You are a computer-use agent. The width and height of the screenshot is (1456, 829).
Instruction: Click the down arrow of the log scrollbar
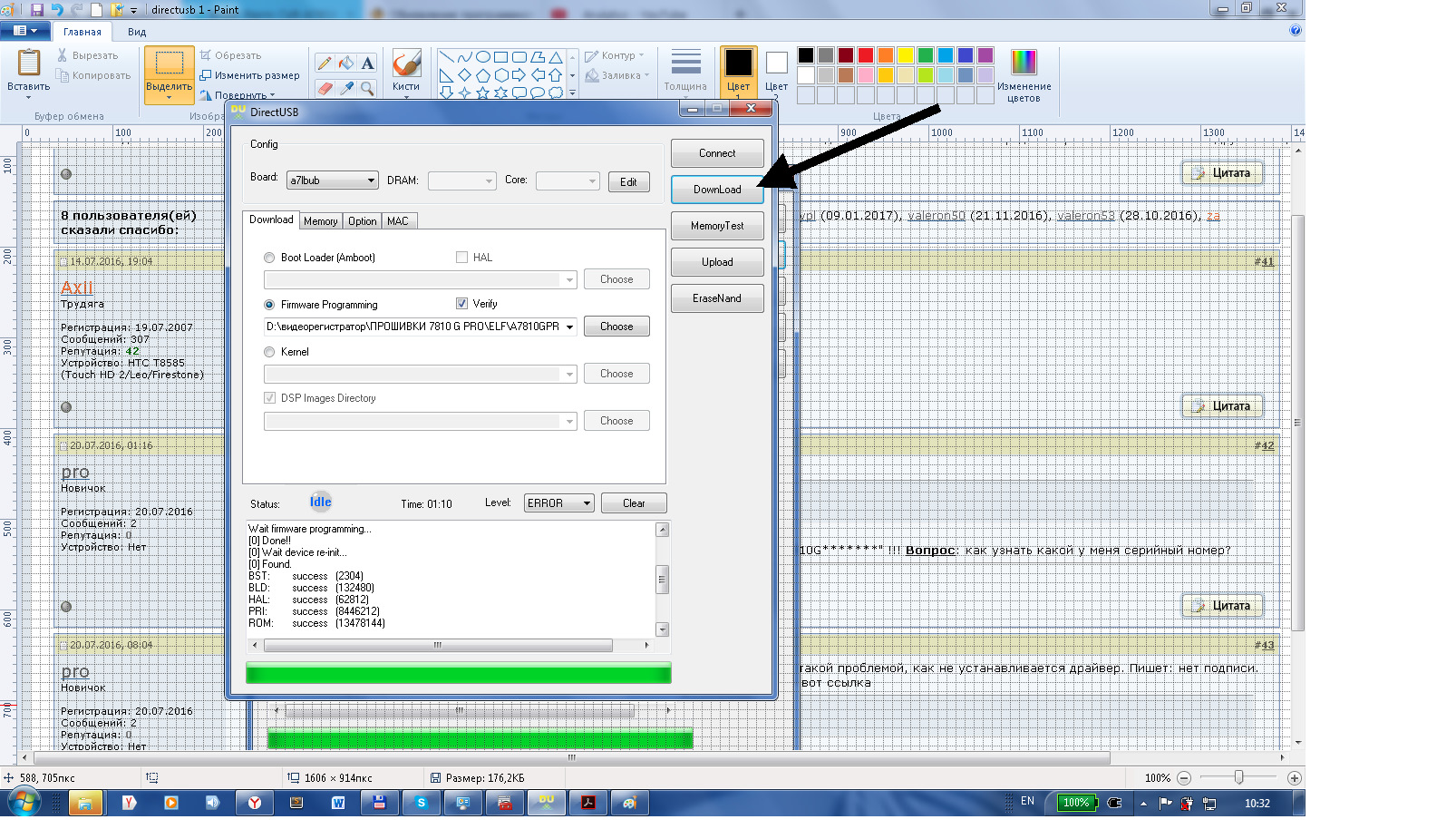[663, 629]
